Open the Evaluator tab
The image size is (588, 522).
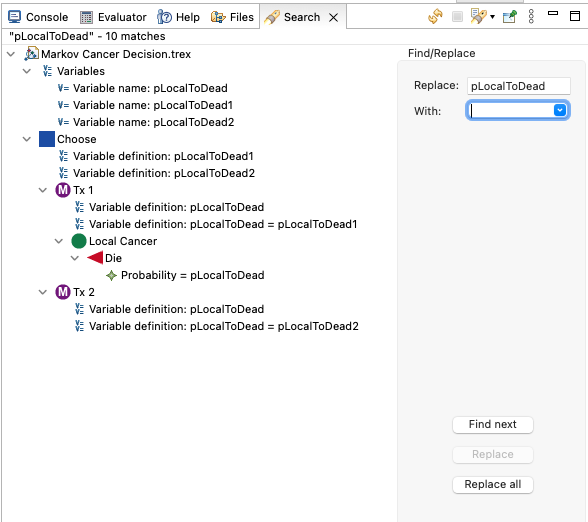pos(113,17)
